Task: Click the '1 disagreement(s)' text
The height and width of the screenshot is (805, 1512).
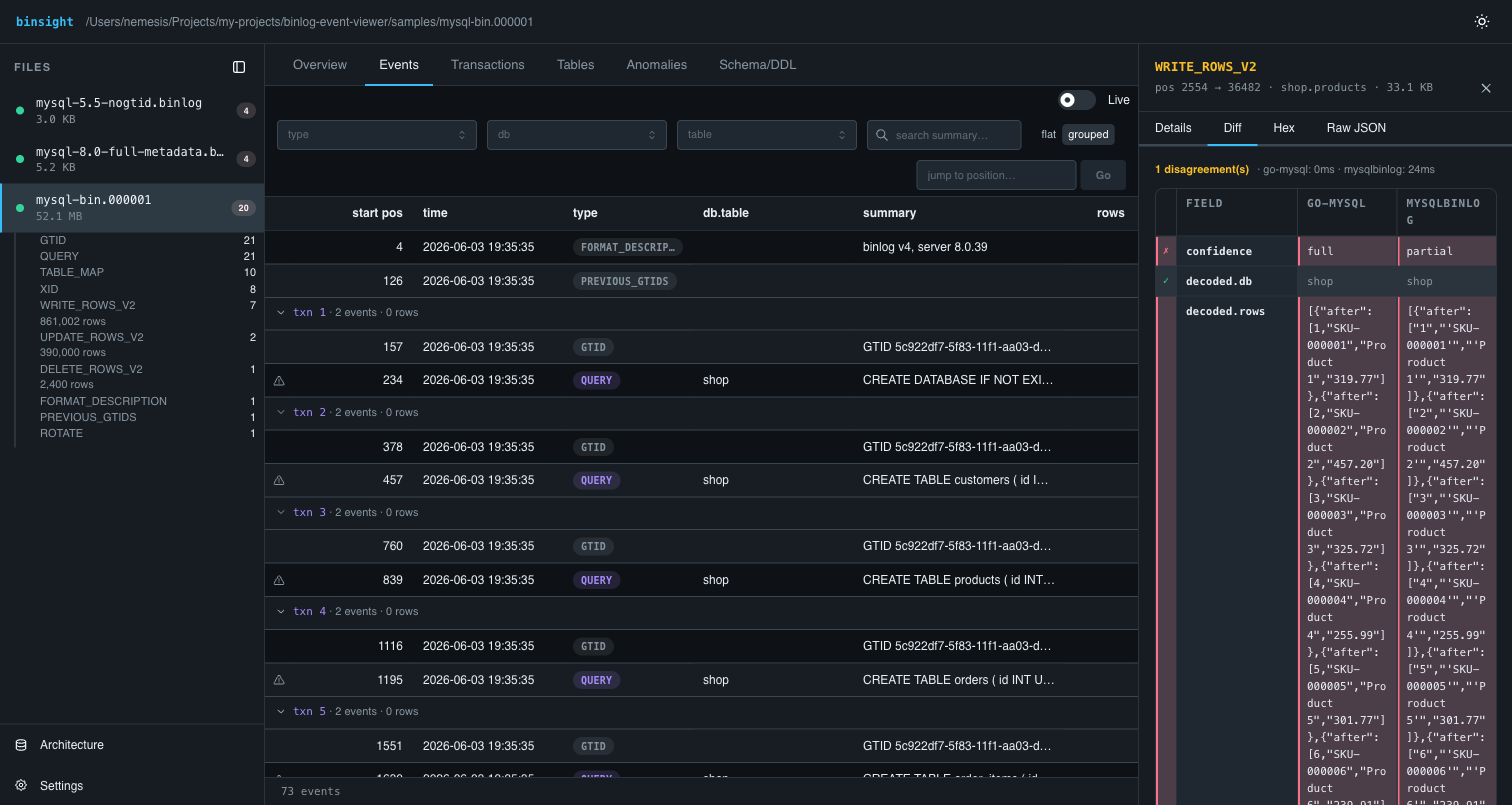Action: click(x=1202, y=170)
